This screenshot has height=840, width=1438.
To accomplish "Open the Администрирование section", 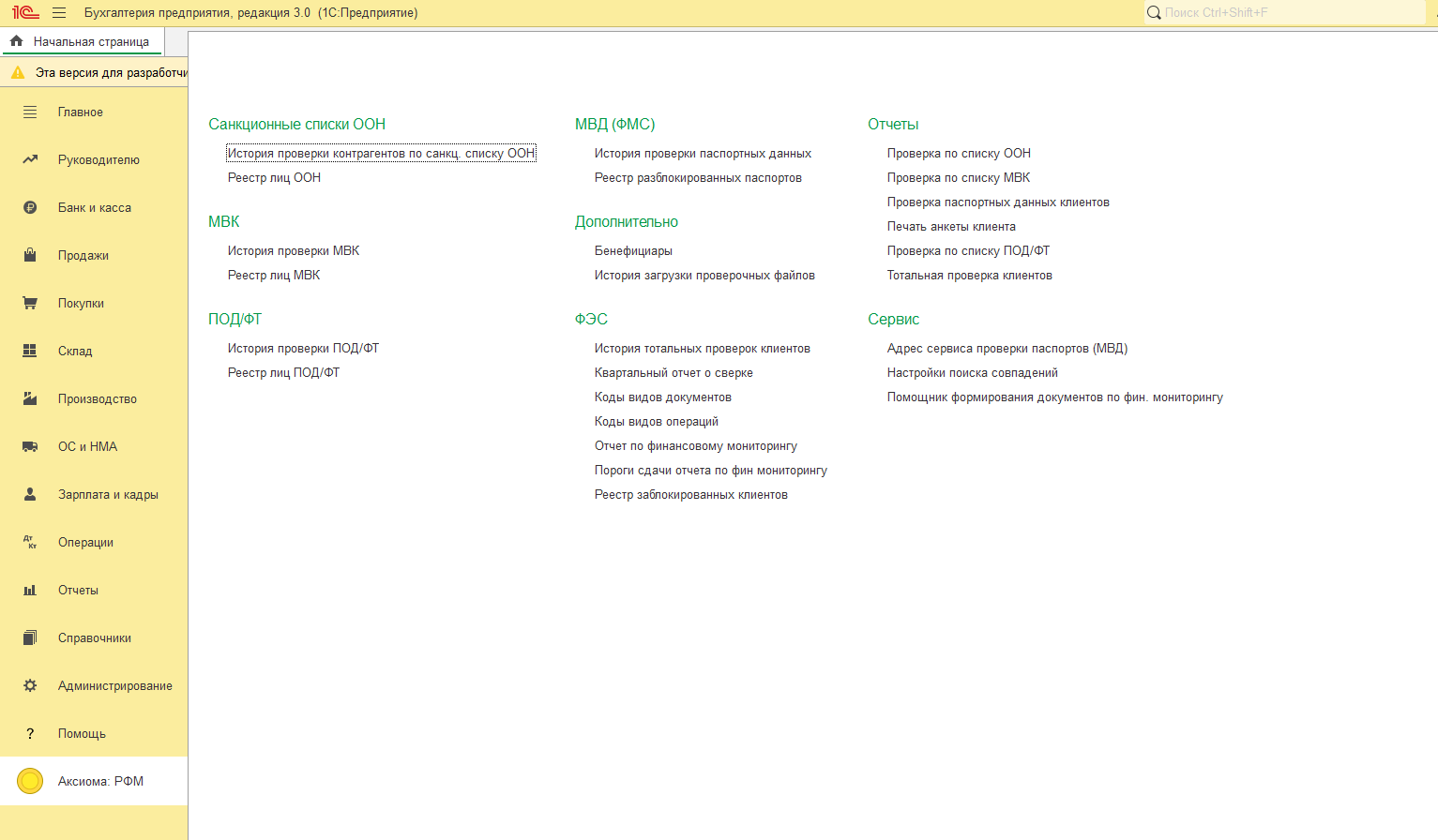I will pos(94,686).
